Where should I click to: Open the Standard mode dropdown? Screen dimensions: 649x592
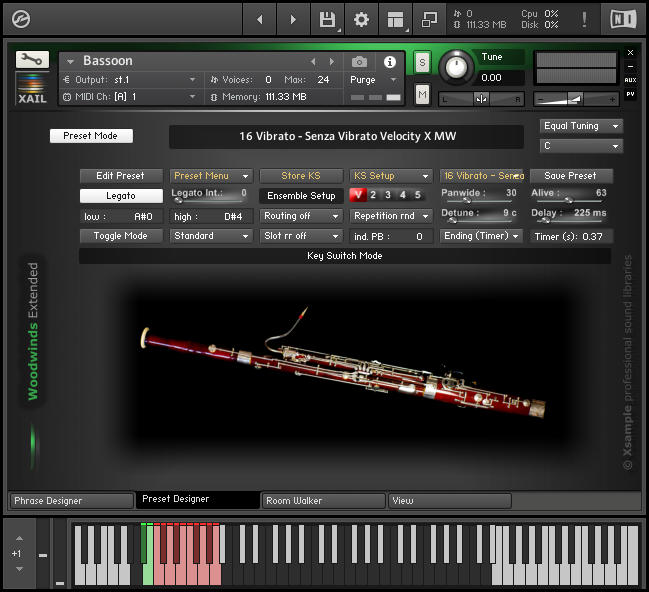(211, 236)
